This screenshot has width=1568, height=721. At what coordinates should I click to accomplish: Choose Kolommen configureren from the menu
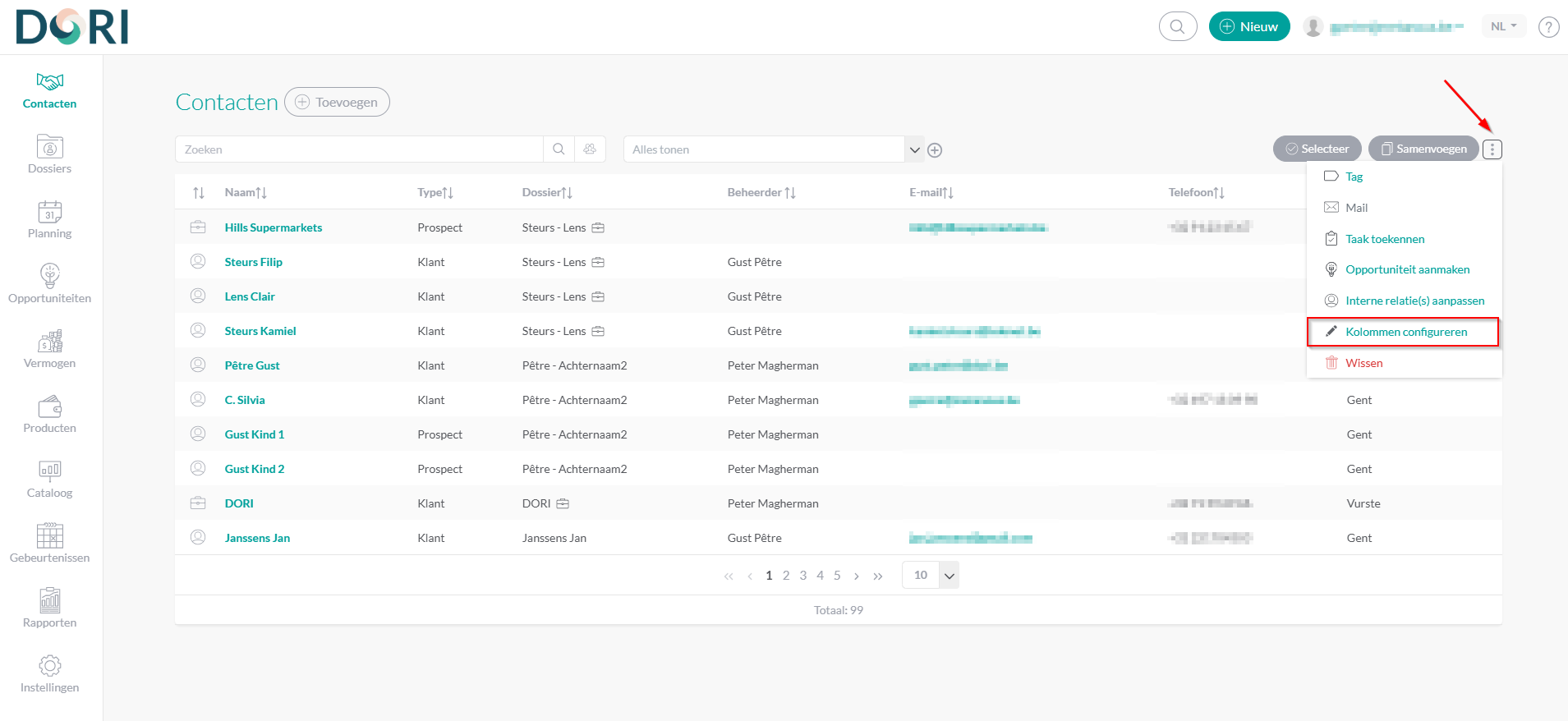(1405, 332)
